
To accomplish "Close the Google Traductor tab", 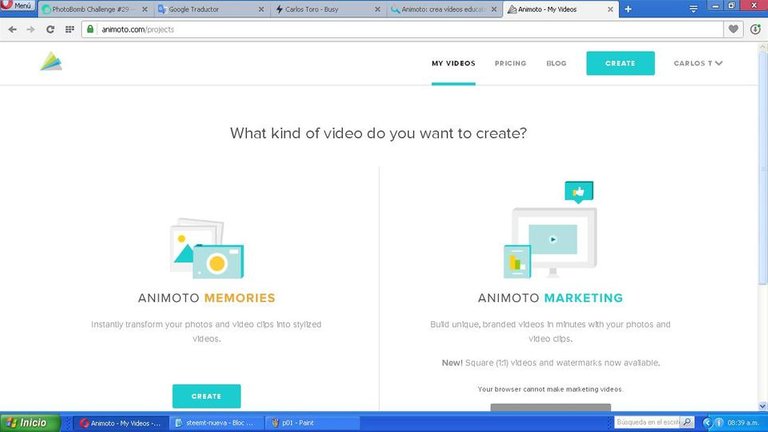I will click(261, 9).
